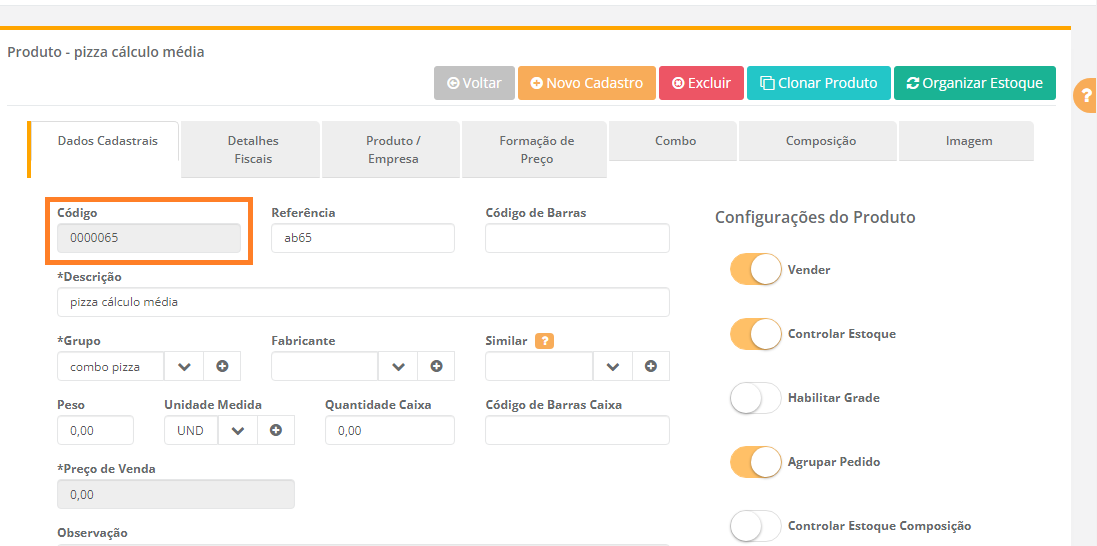Image resolution: width=1097 pixels, height=546 pixels.
Task: Click the plus icon next to Grupo
Action: point(222,367)
